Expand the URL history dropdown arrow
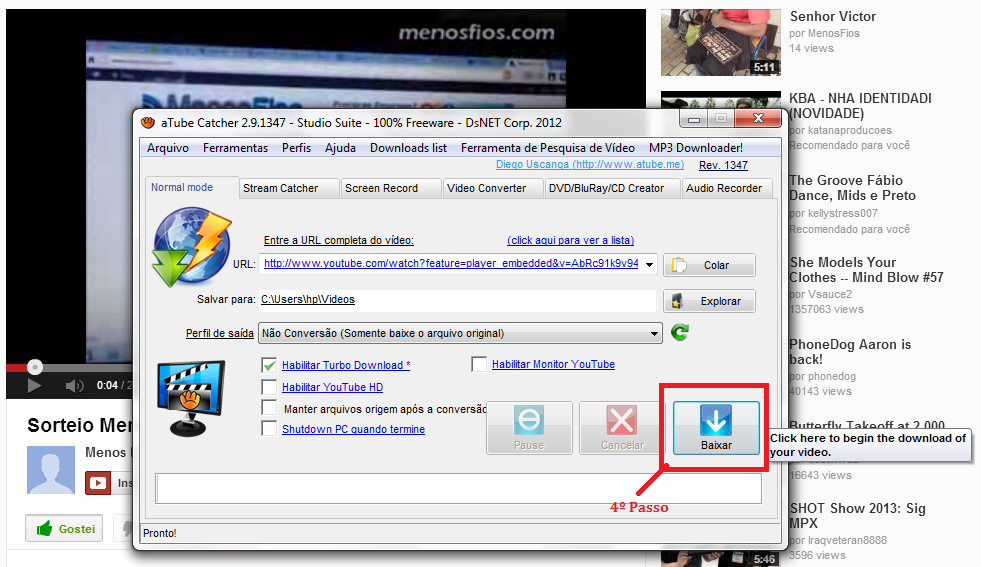The width and height of the screenshot is (981, 567). [x=649, y=264]
